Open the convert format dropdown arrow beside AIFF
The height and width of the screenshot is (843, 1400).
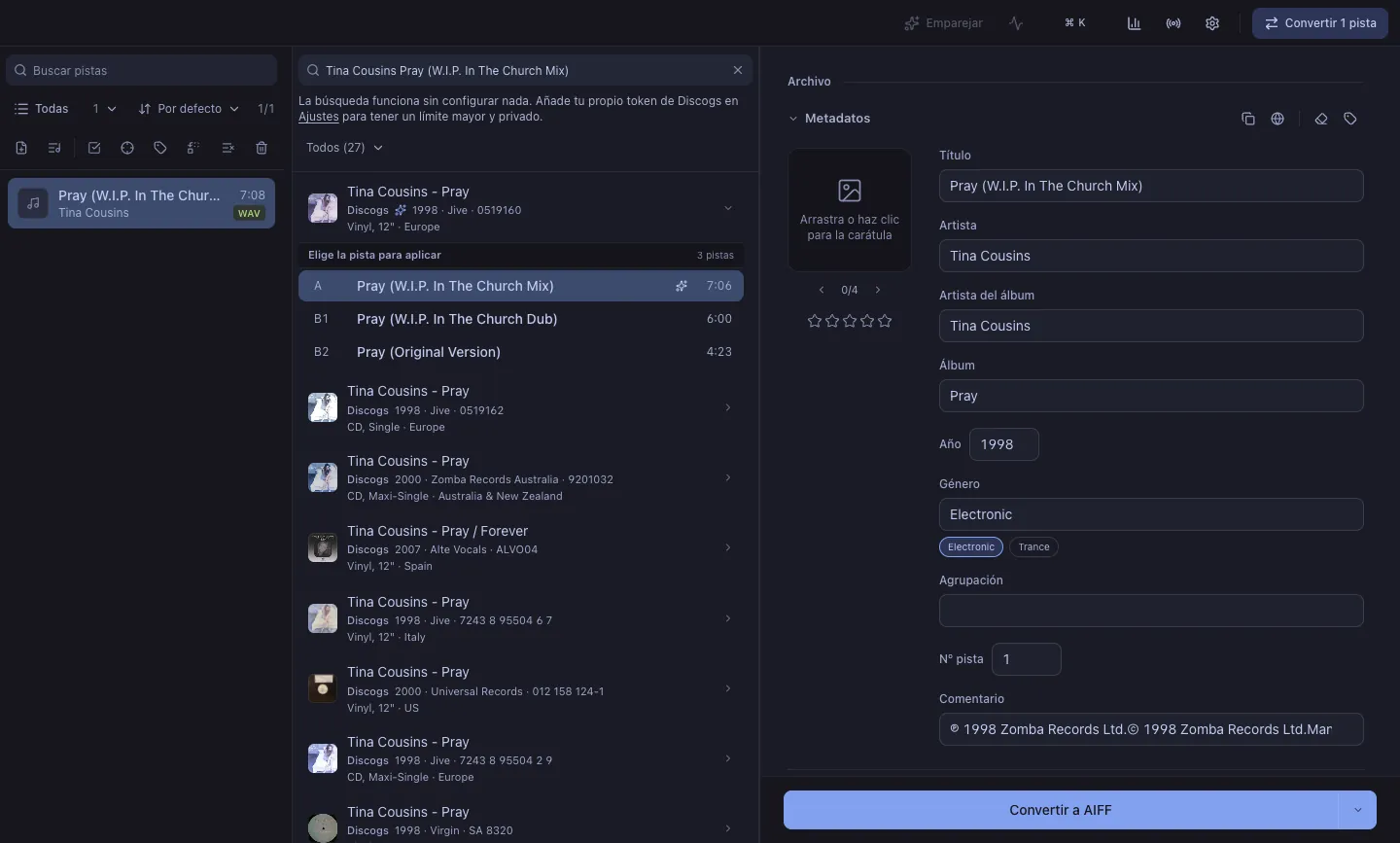click(1358, 810)
